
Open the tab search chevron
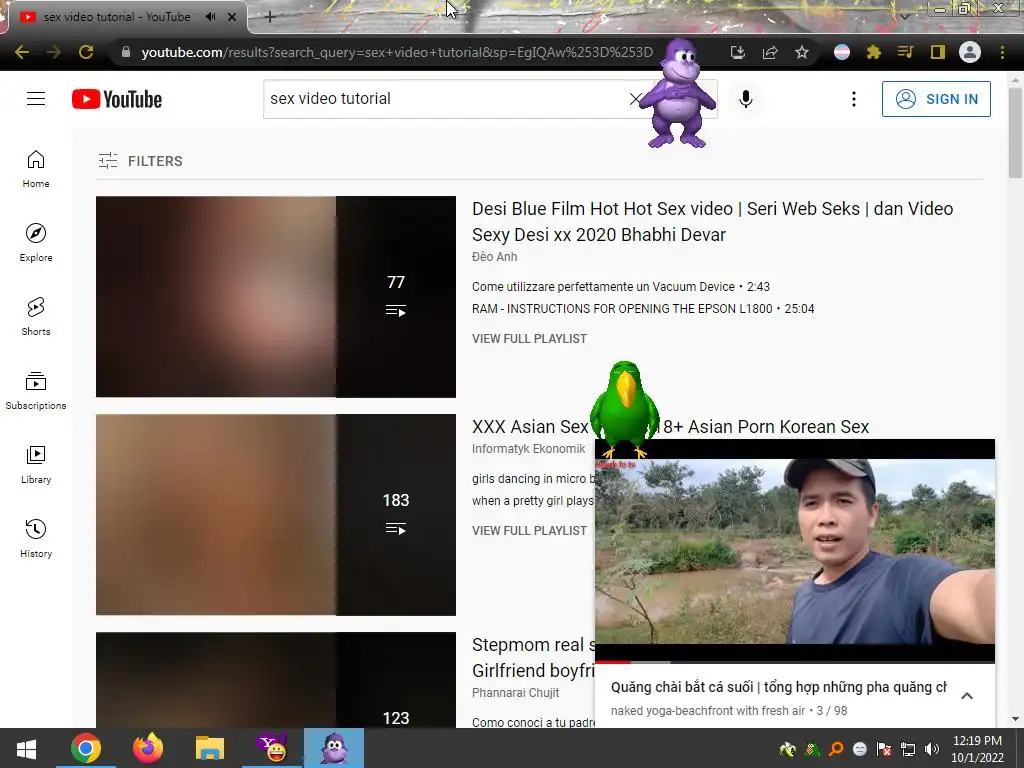coord(904,17)
